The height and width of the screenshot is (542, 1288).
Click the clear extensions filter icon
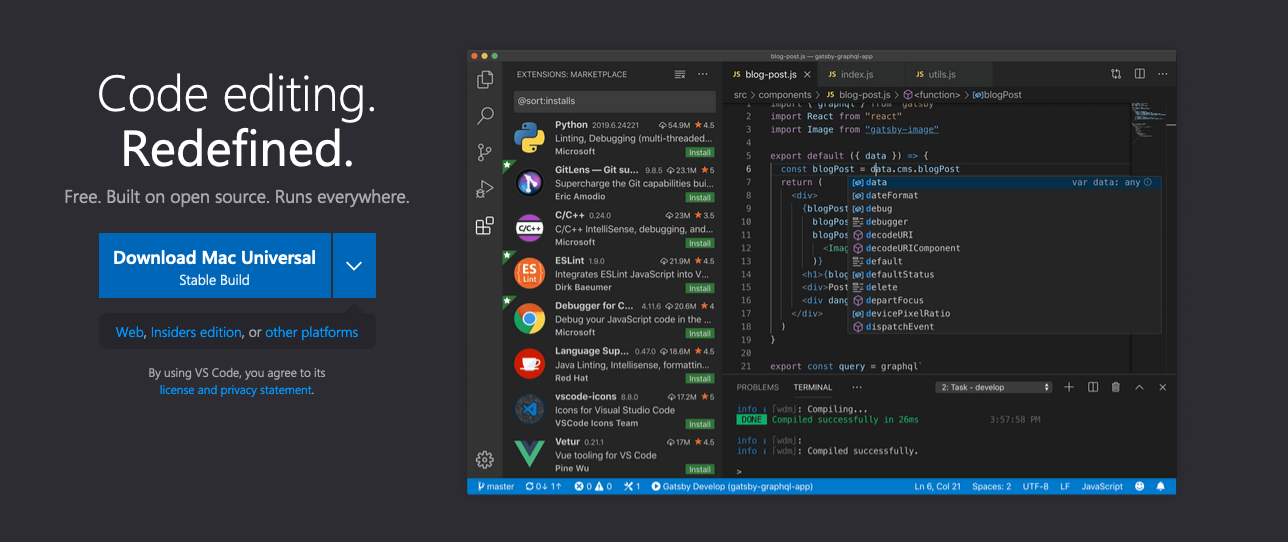pos(680,74)
